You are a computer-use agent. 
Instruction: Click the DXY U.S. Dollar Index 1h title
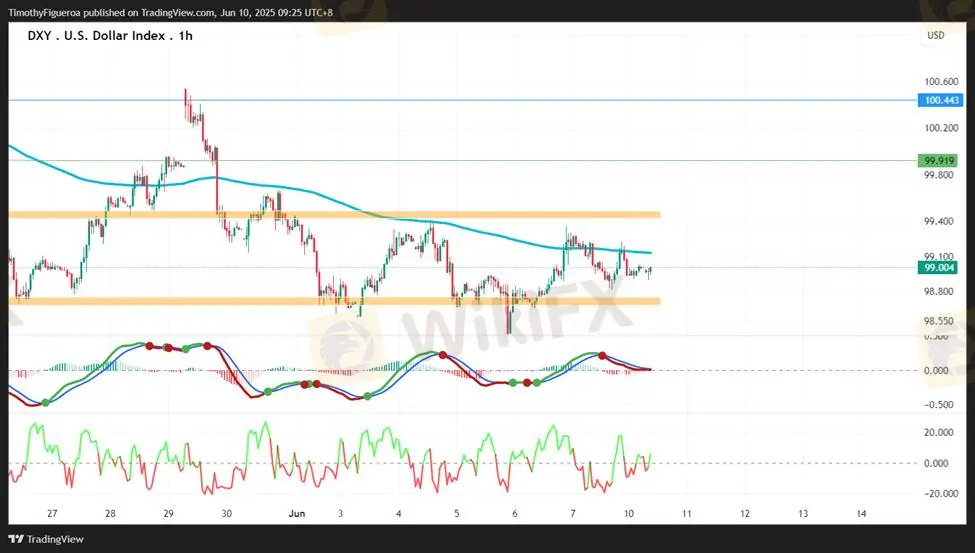point(110,36)
